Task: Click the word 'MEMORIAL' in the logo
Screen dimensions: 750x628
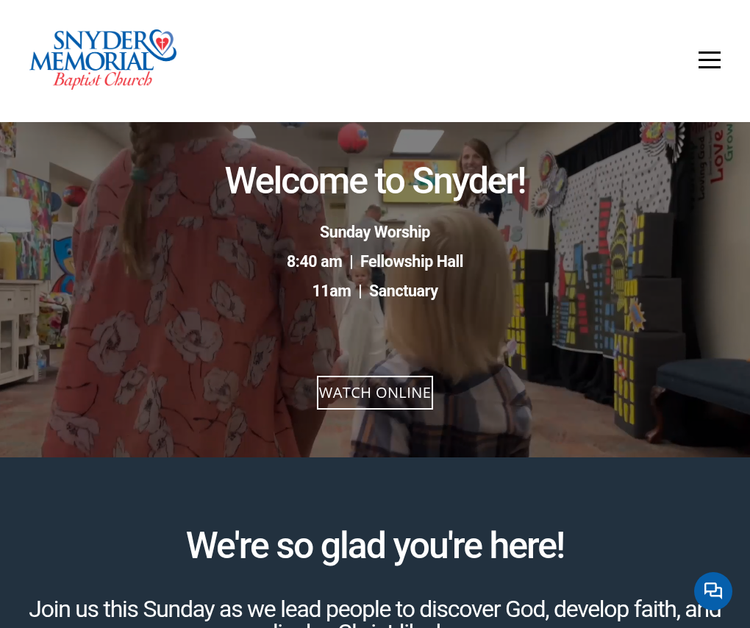Action: coord(92,62)
